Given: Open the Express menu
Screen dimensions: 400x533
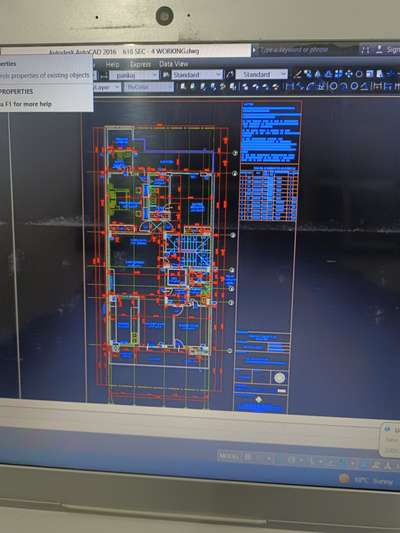Looking at the screenshot, I should [140, 64].
